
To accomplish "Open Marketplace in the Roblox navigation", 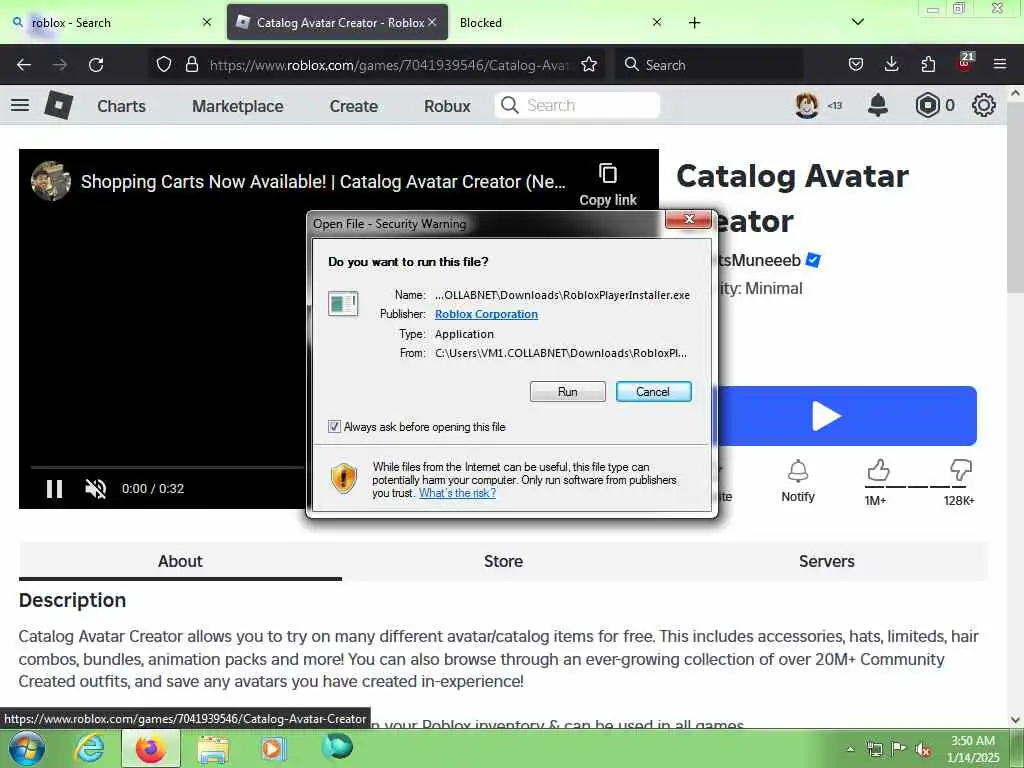I will pos(238,106).
